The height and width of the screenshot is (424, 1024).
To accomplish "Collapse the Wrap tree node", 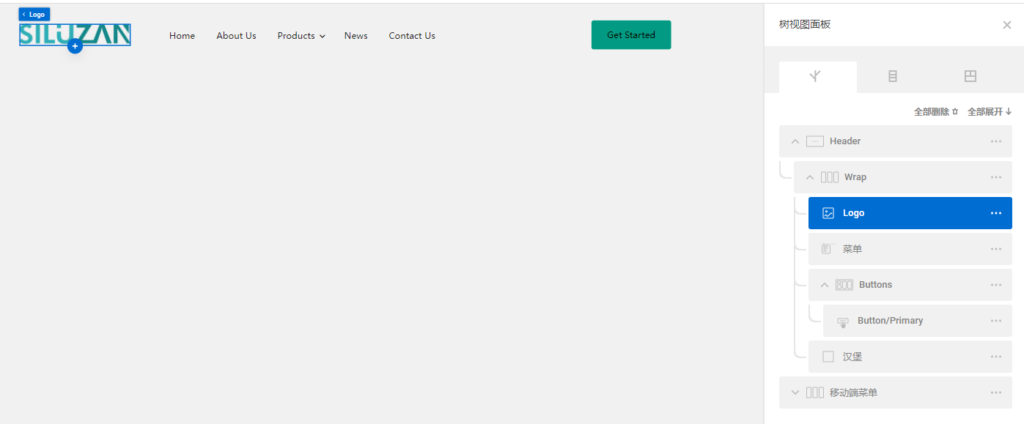I will (x=810, y=177).
